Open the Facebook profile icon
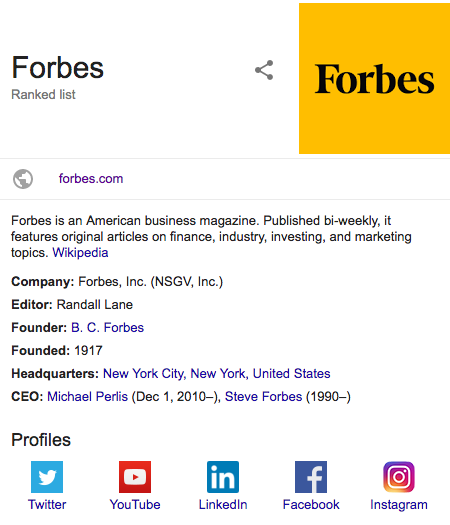Viewport: 450px width, 525px height. pos(311,477)
